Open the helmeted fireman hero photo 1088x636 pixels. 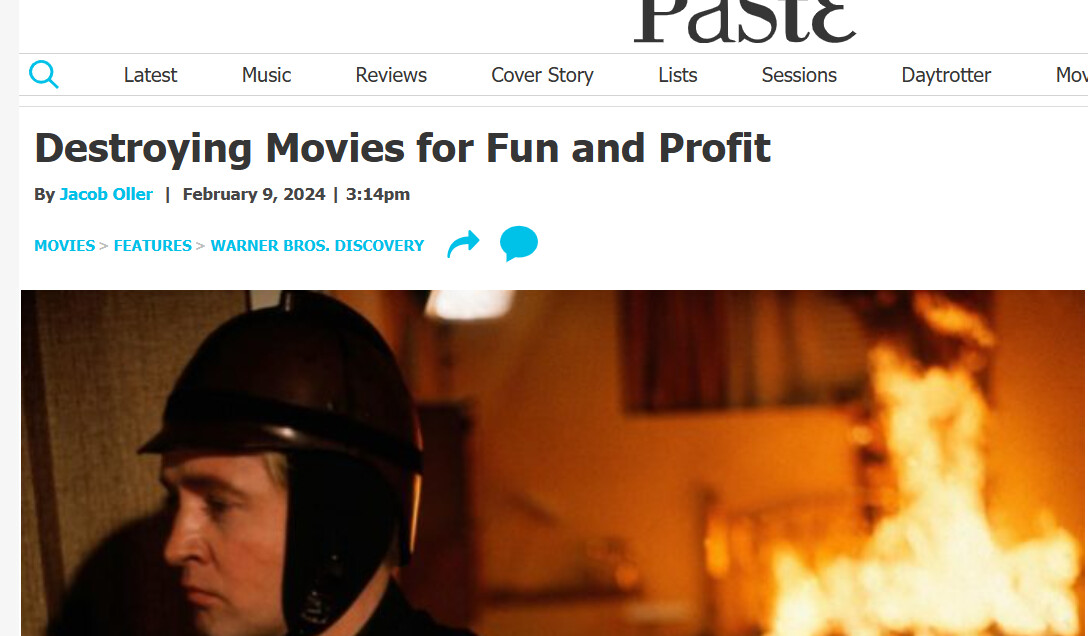(552, 463)
